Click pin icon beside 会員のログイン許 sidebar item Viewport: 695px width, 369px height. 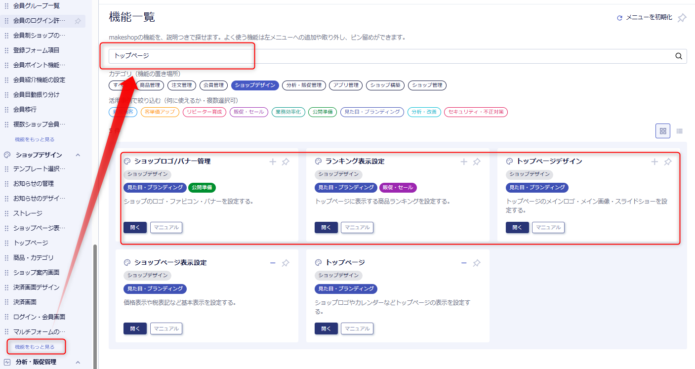tap(78, 21)
